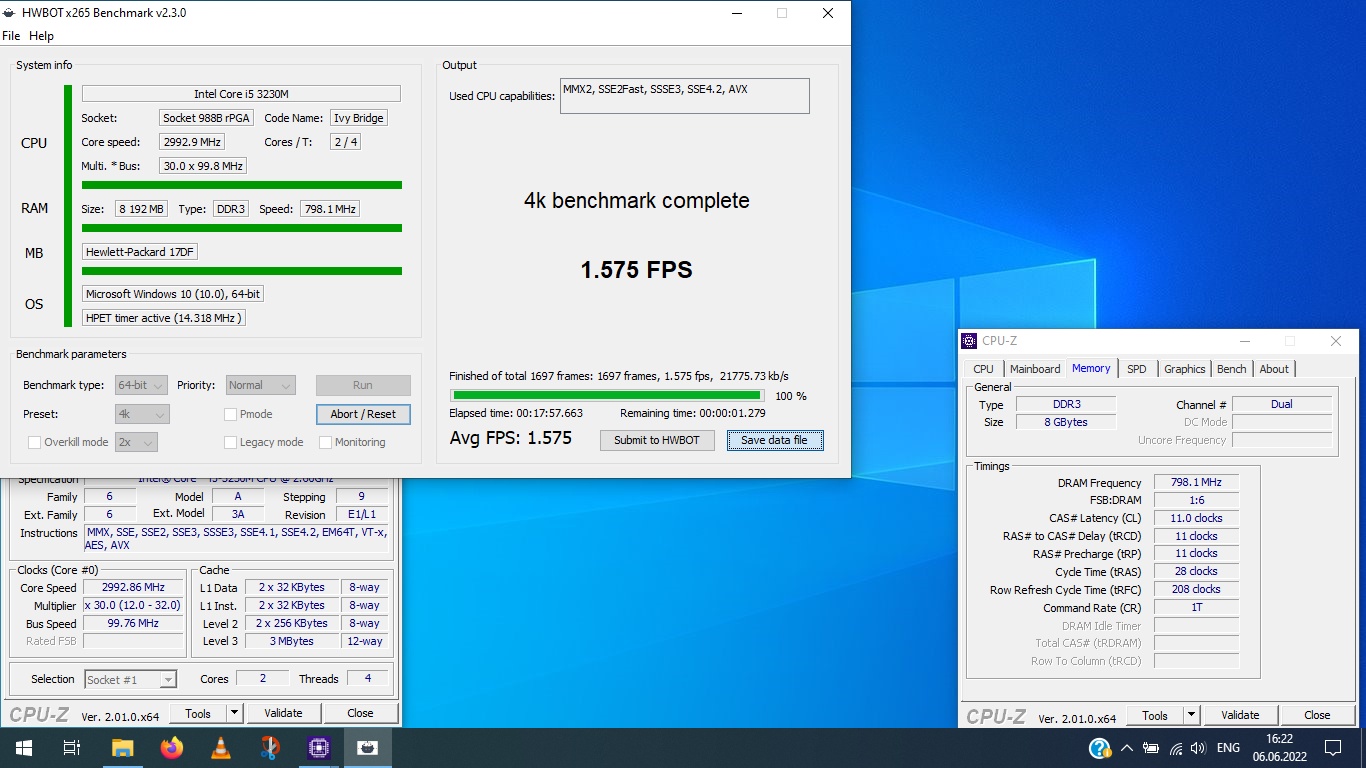Open the Windows Start menu
Screen dimensions: 1366x768
tap(22, 747)
